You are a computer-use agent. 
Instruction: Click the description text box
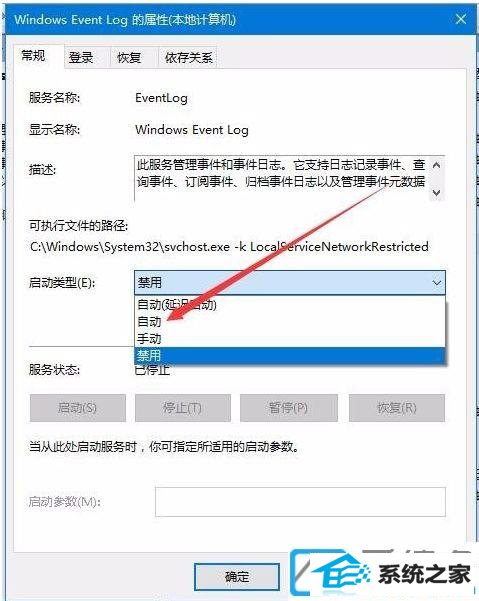(x=289, y=178)
